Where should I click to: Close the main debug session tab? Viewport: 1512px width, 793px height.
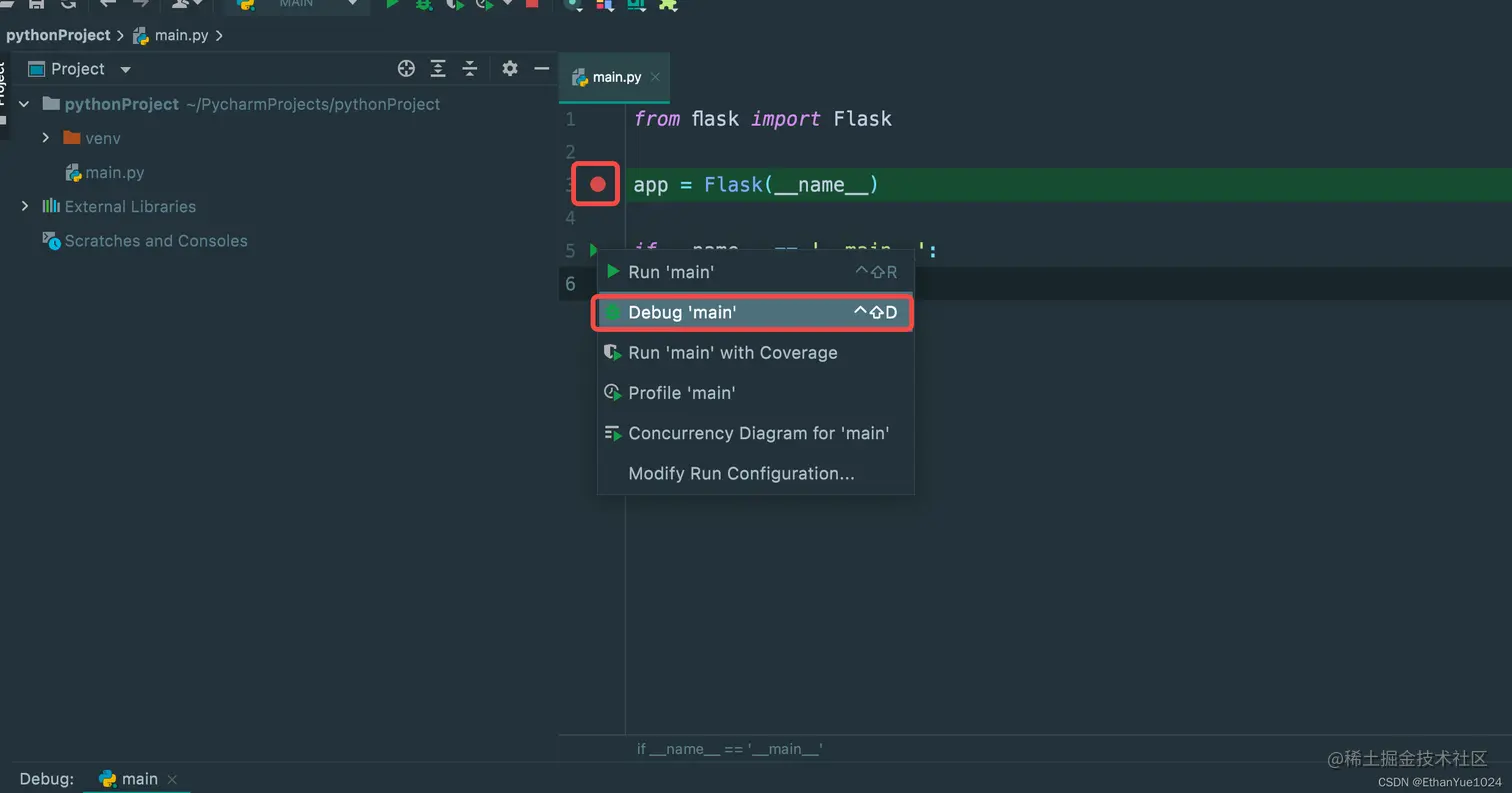point(172,779)
